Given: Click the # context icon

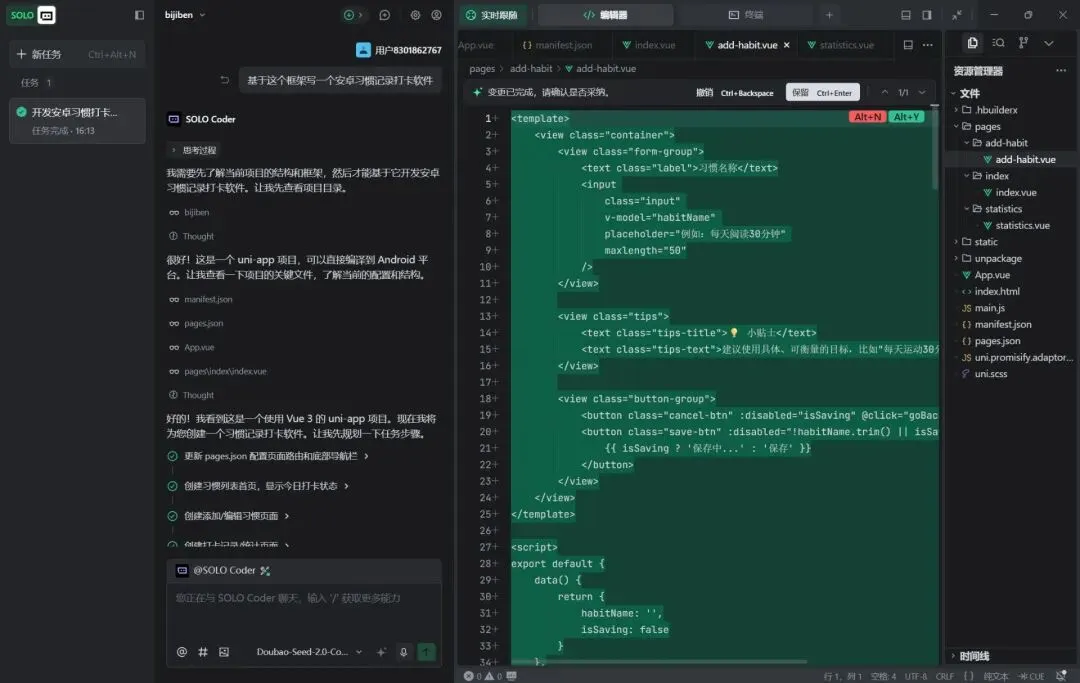Looking at the screenshot, I should pyautogui.click(x=203, y=652).
